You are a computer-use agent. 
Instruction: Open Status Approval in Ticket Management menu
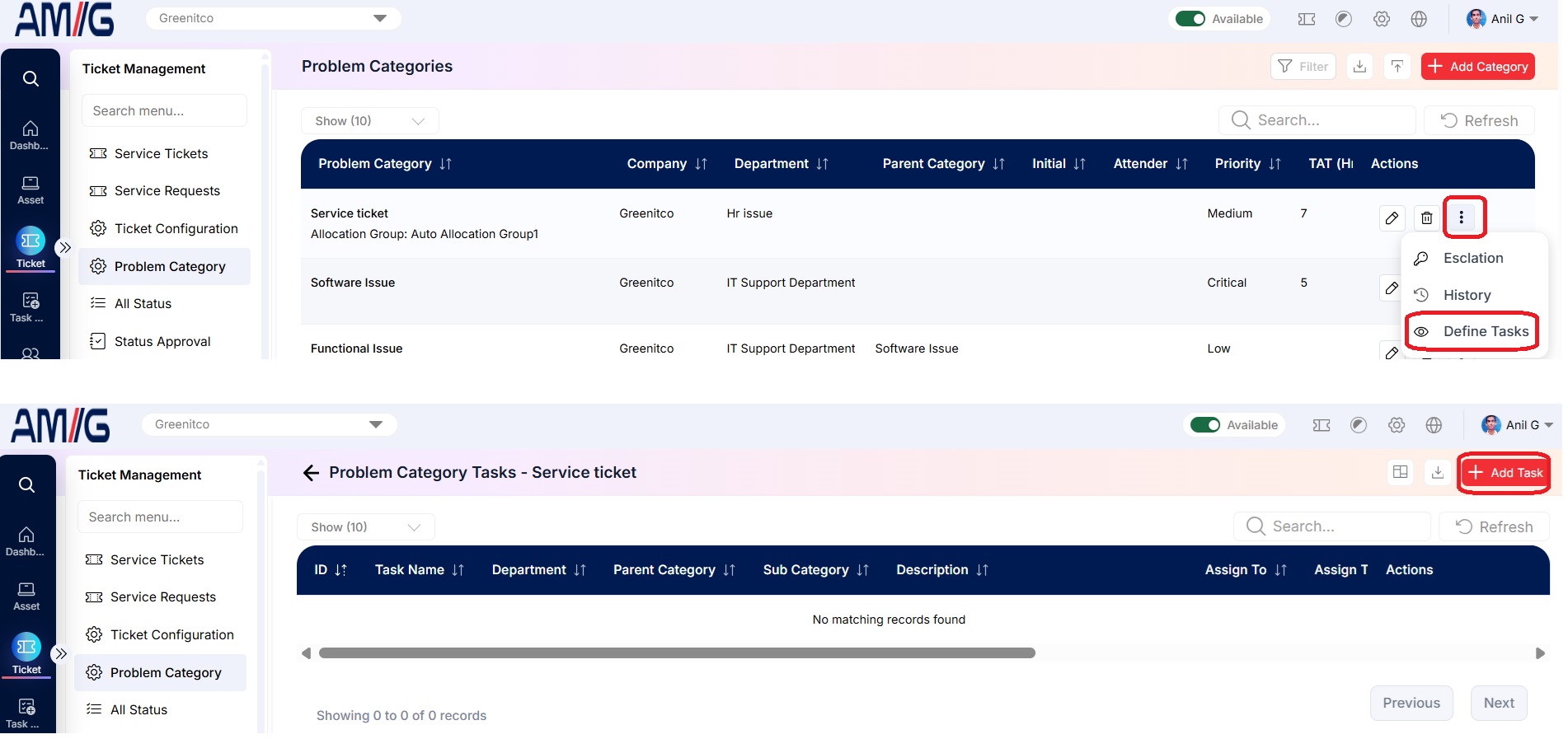(x=162, y=341)
